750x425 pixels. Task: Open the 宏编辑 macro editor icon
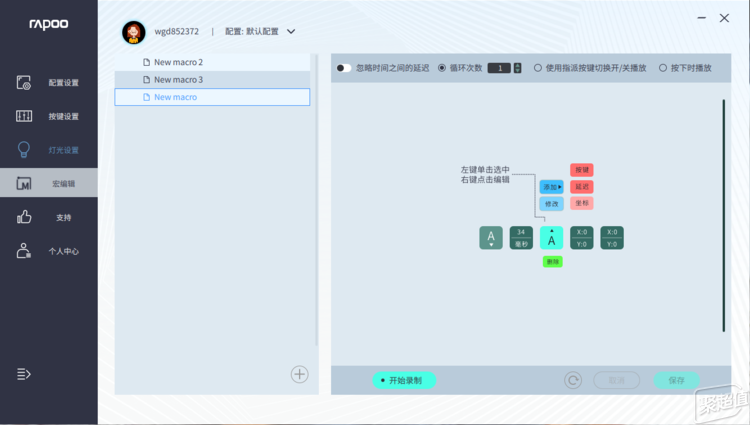pyautogui.click(x=23, y=184)
